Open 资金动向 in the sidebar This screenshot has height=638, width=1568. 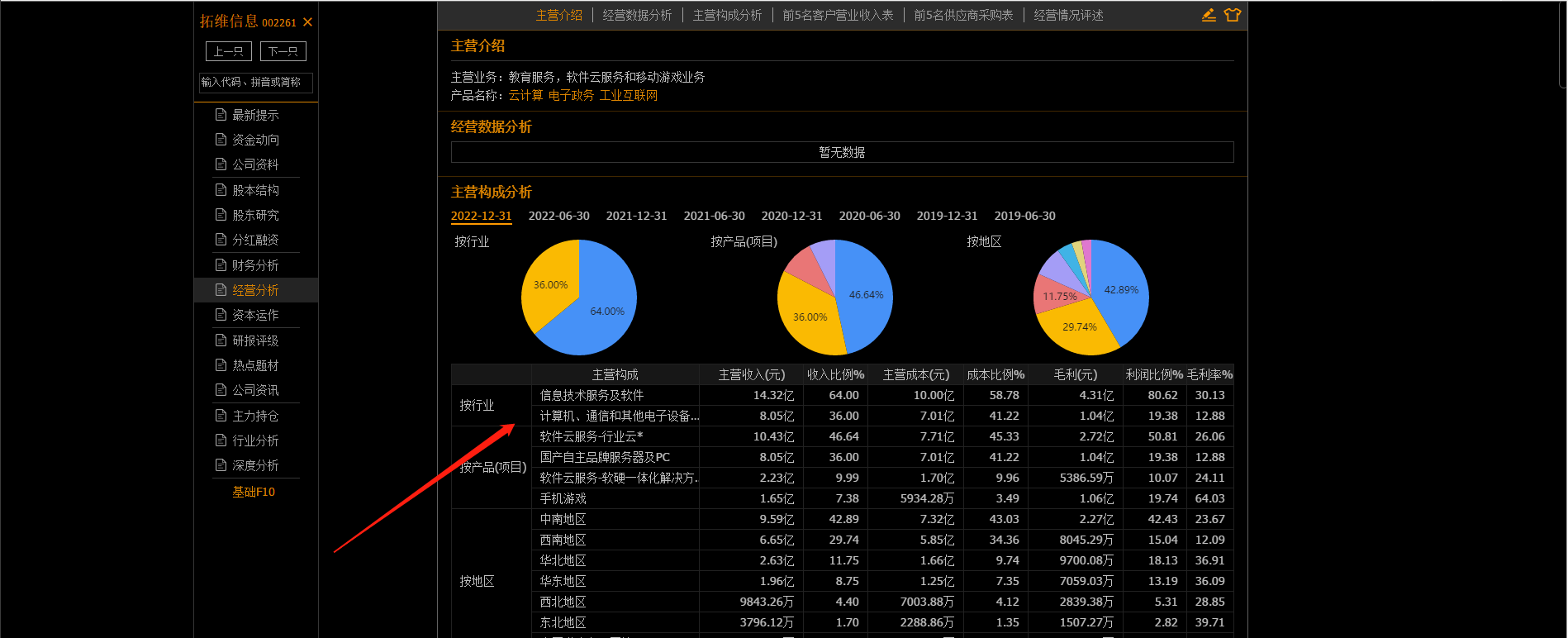(x=255, y=140)
